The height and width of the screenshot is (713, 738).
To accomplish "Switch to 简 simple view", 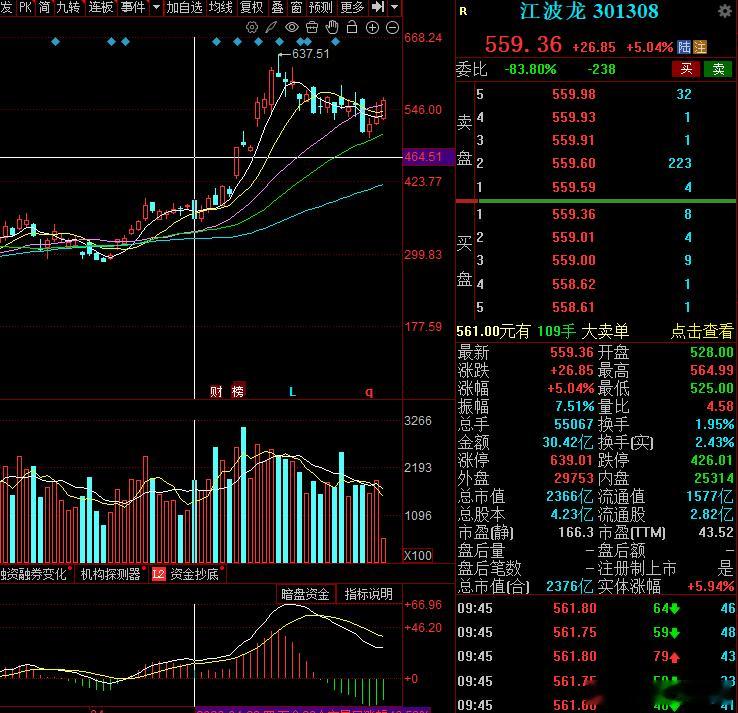I will (44, 7).
